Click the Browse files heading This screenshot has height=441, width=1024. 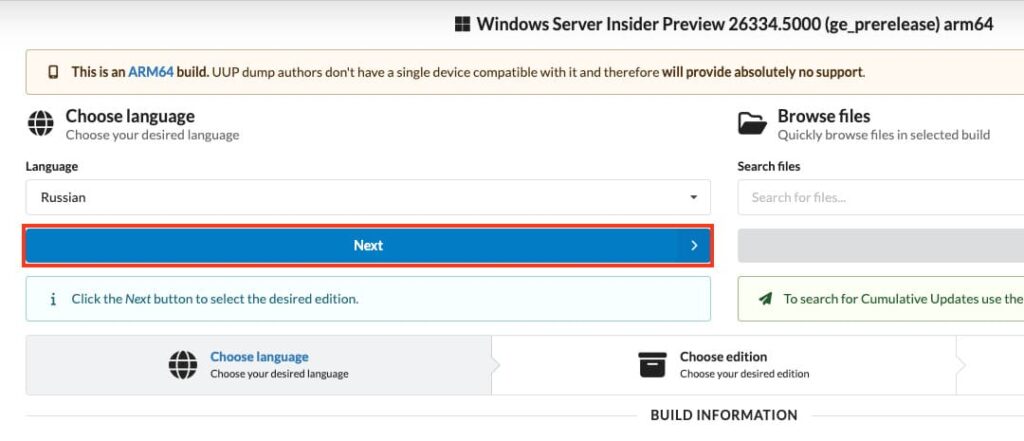(824, 116)
